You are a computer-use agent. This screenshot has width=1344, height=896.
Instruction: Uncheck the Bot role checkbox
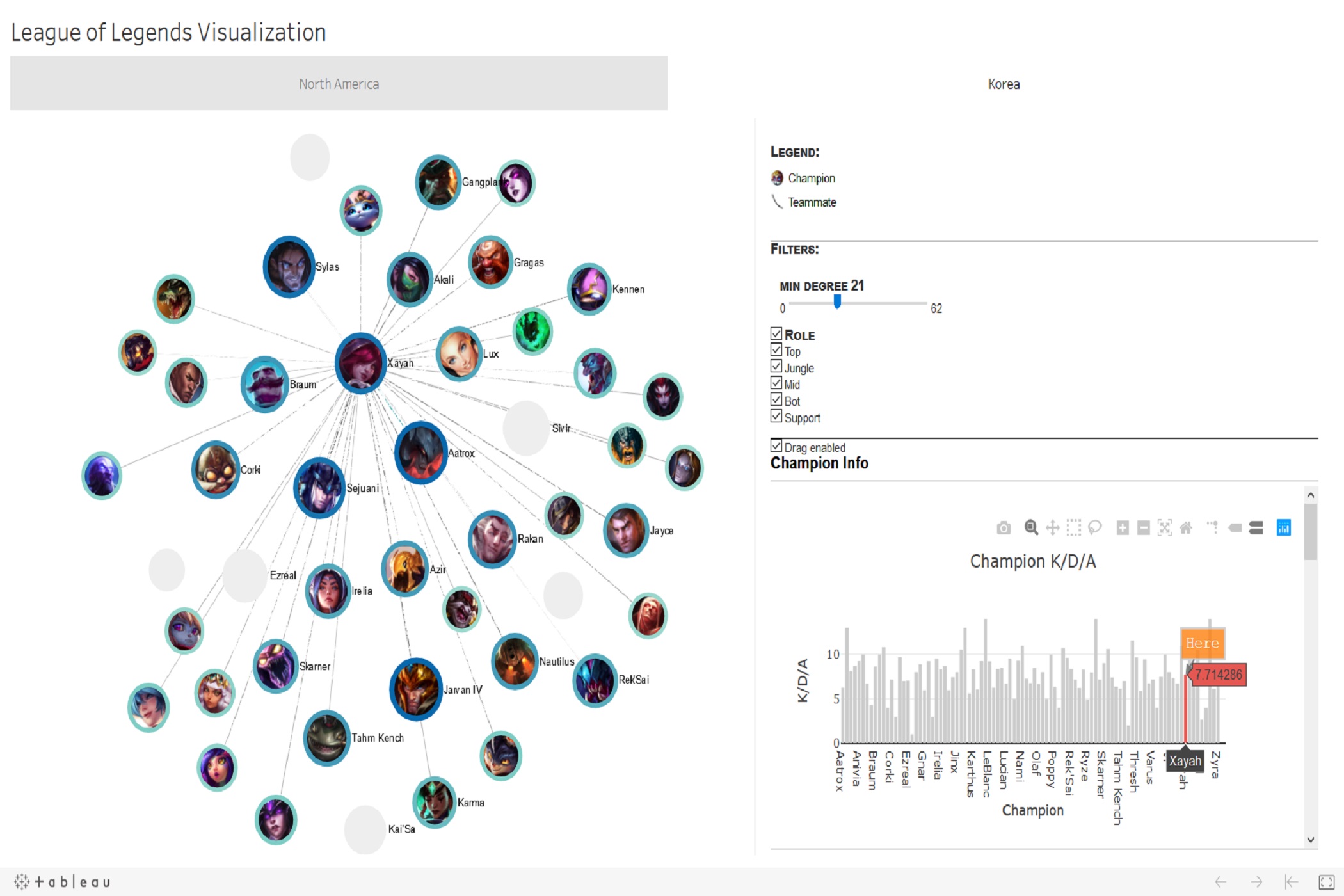[x=776, y=400]
